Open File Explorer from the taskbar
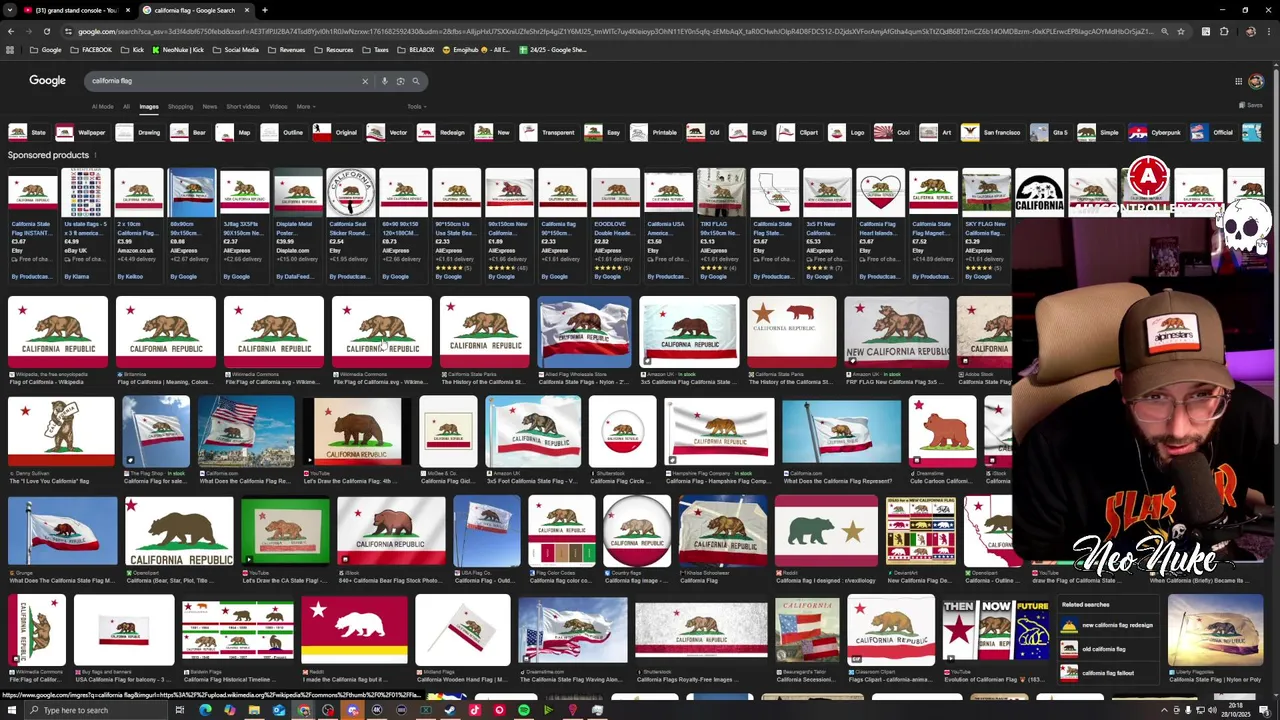The image size is (1280, 720). point(254,710)
